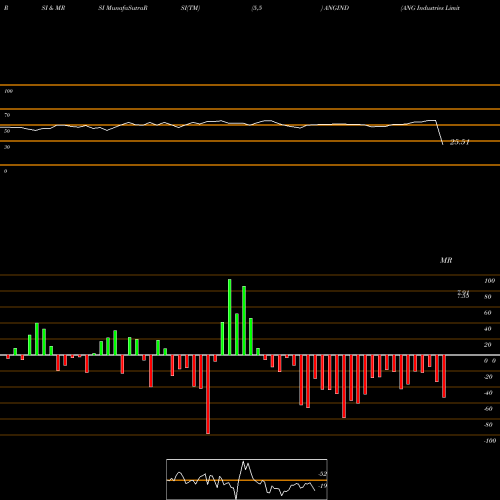The width and height of the screenshot is (500, 500).
Task: Click the '-19' value in mini chart
Action: [x=322, y=486]
